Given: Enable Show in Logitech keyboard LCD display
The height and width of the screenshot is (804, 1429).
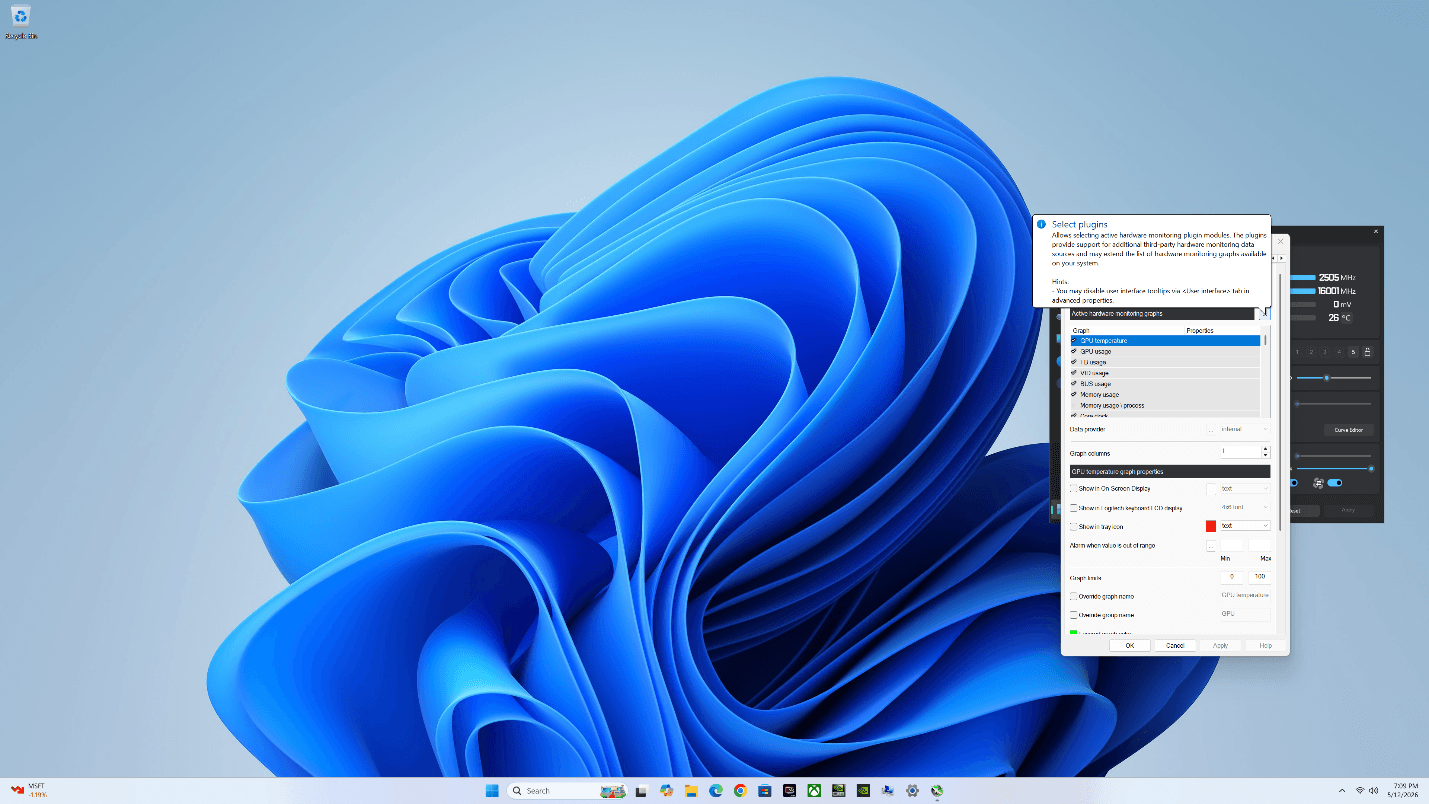Looking at the screenshot, I should 1074,508.
